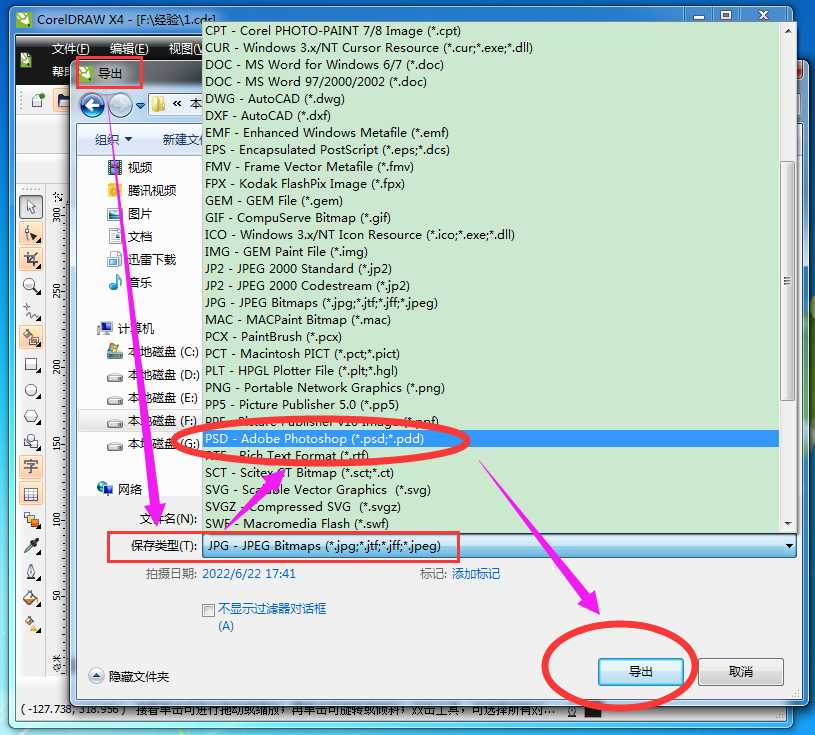
Task: Tick 不显示过滤器对话框 checkbox
Action: point(208,610)
